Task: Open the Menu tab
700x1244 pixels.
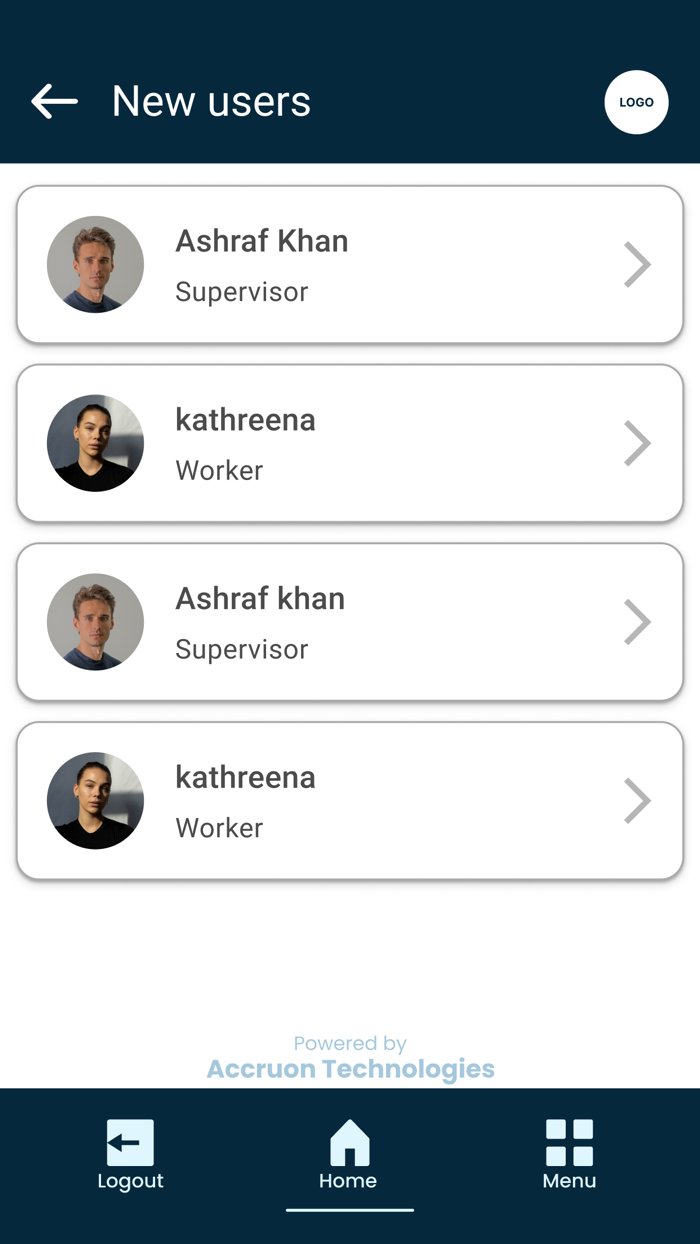Action: pyautogui.click(x=568, y=1155)
